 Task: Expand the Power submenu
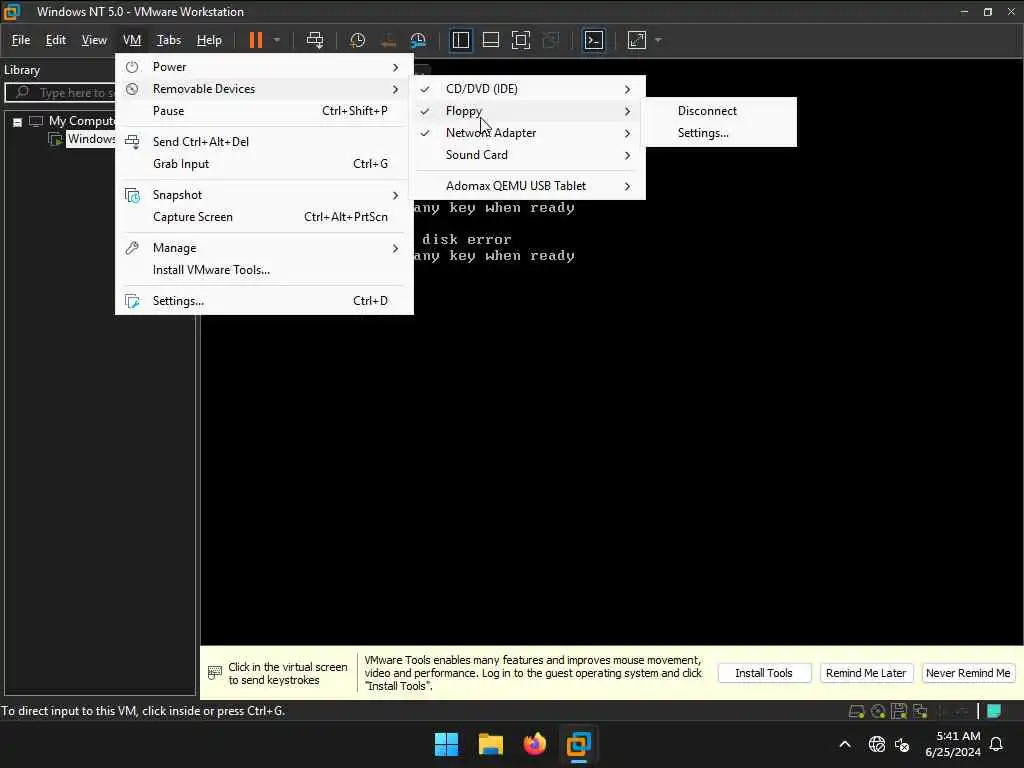[264, 67]
